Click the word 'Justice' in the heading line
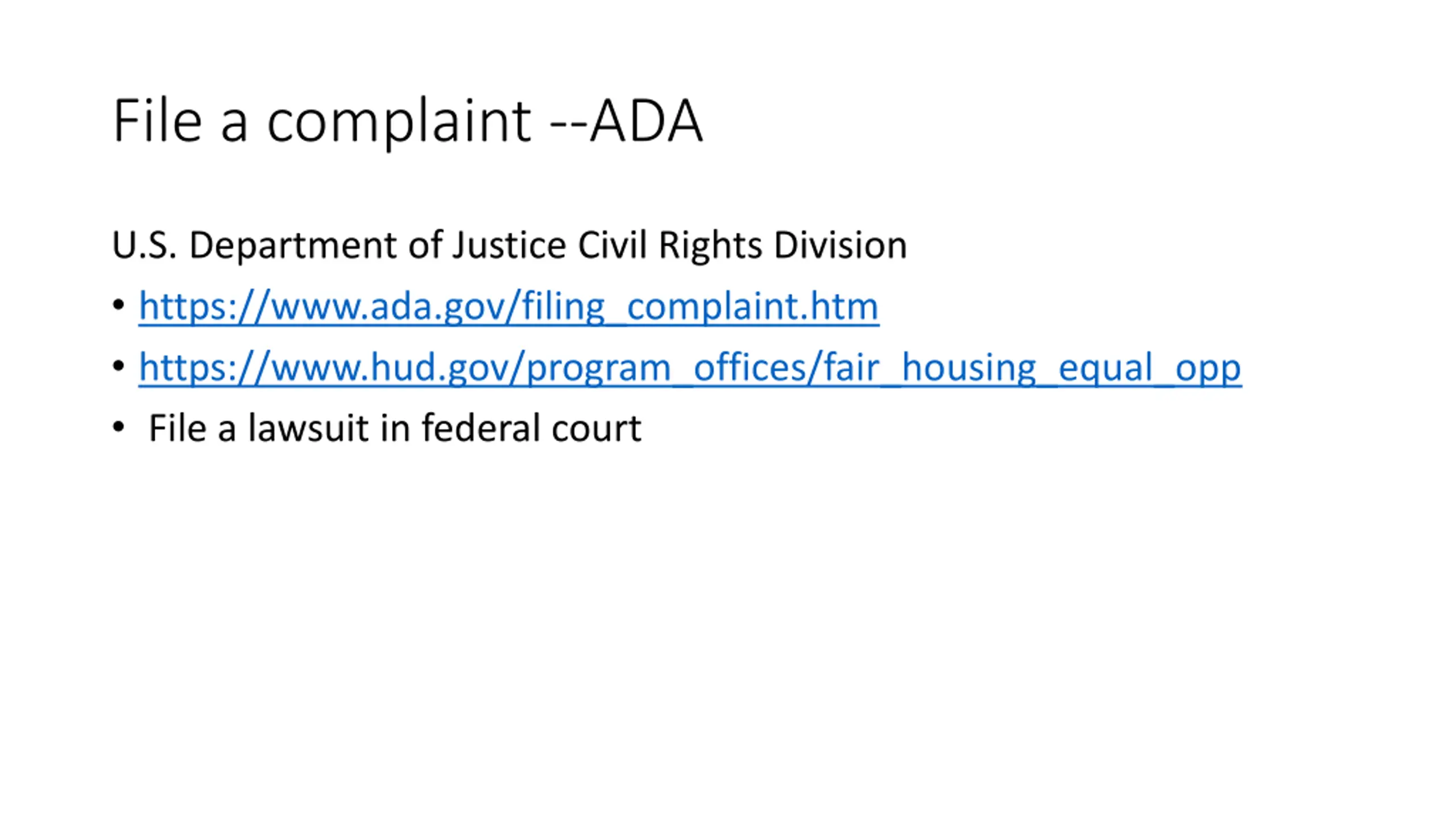 tap(509, 246)
